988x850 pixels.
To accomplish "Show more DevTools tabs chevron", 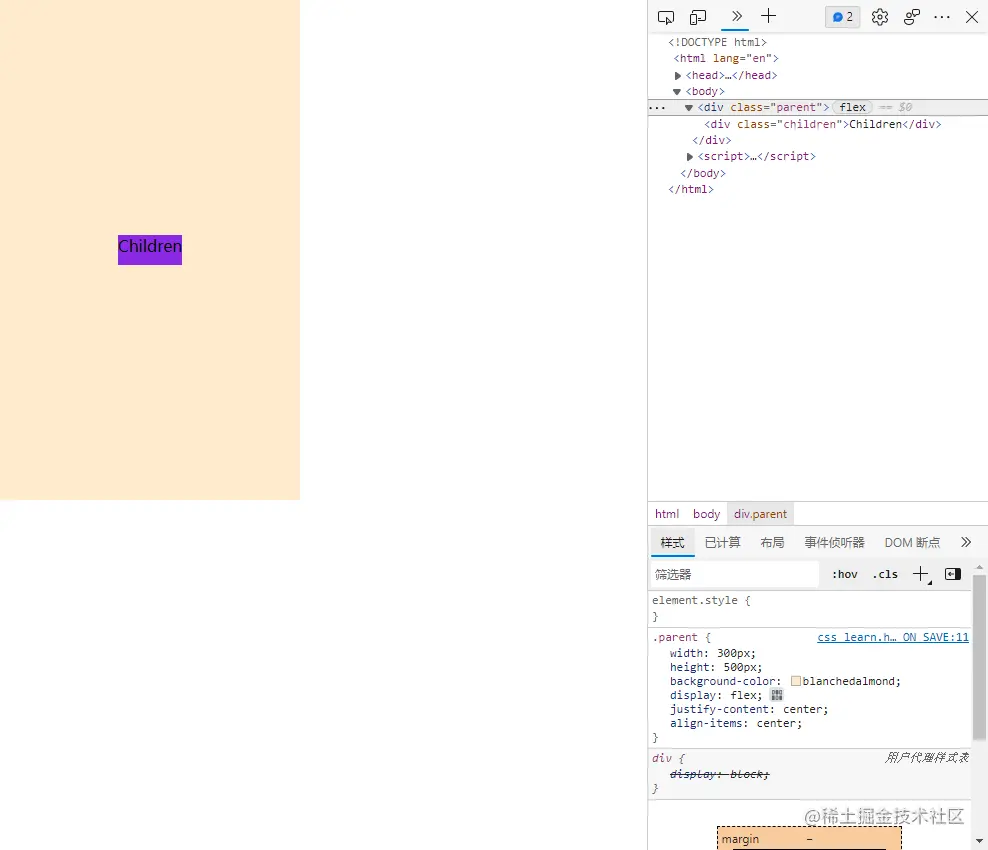I will coord(735,16).
